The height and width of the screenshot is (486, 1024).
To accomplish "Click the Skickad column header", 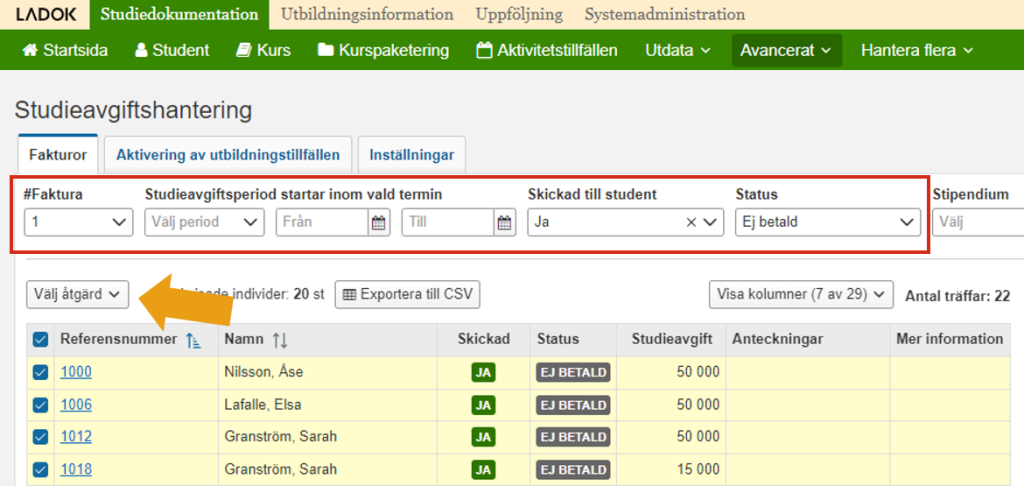I will [x=483, y=339].
